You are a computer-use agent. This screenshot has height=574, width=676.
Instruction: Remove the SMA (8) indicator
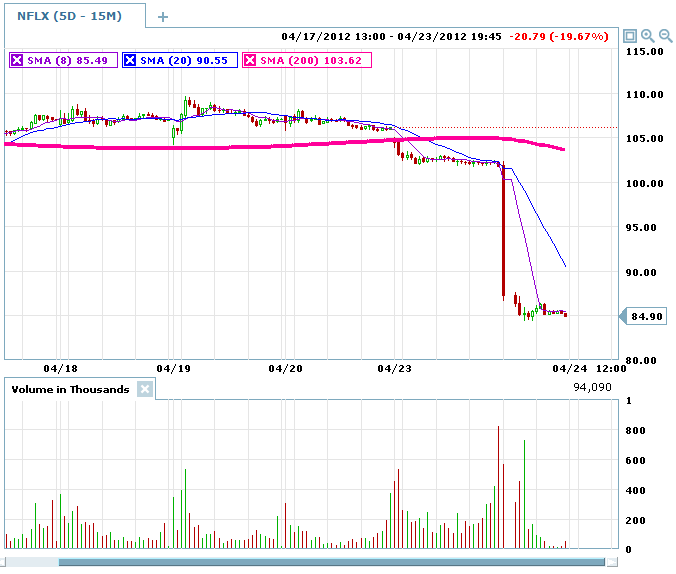(x=17, y=60)
